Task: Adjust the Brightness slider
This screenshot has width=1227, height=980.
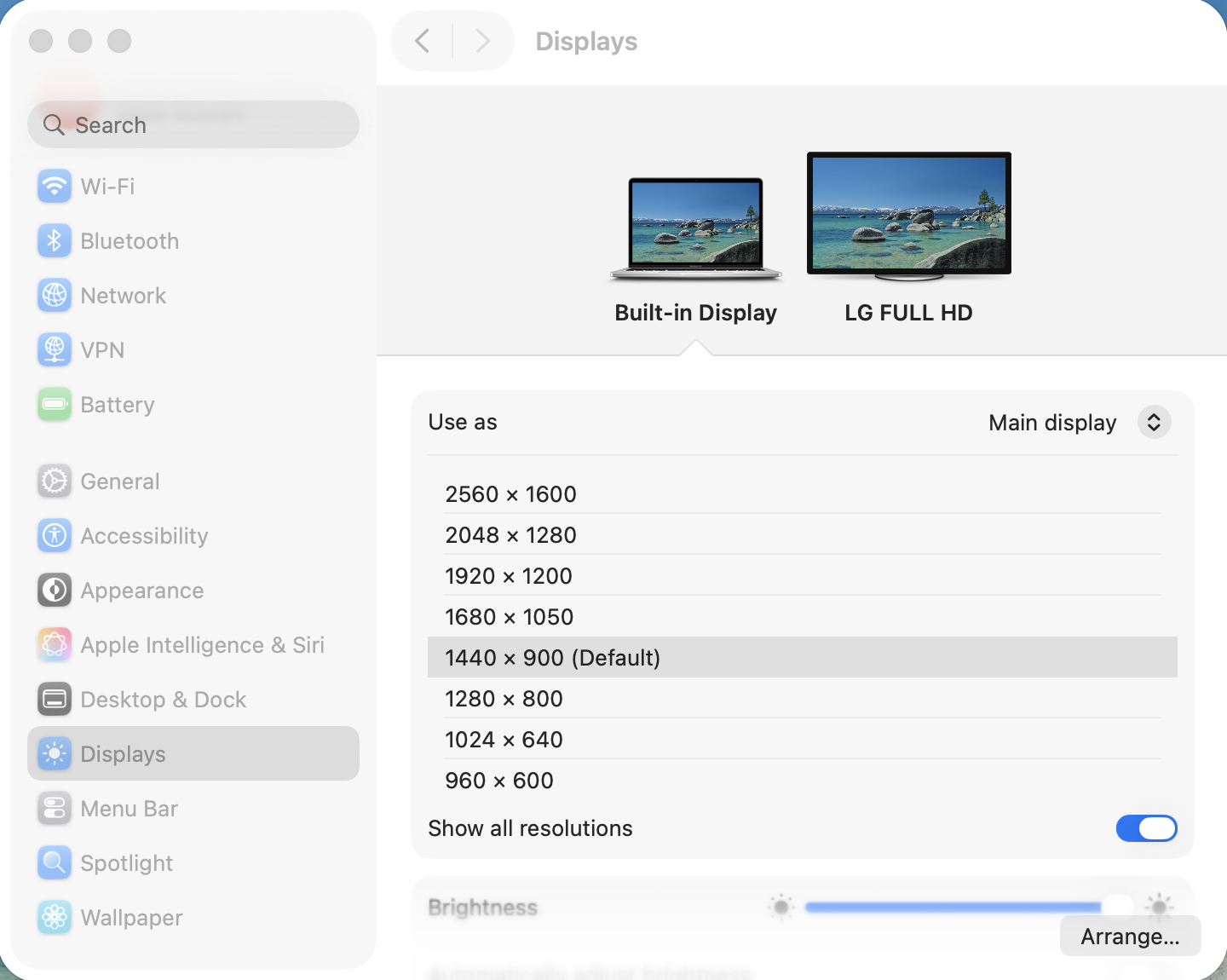Action: (x=970, y=907)
